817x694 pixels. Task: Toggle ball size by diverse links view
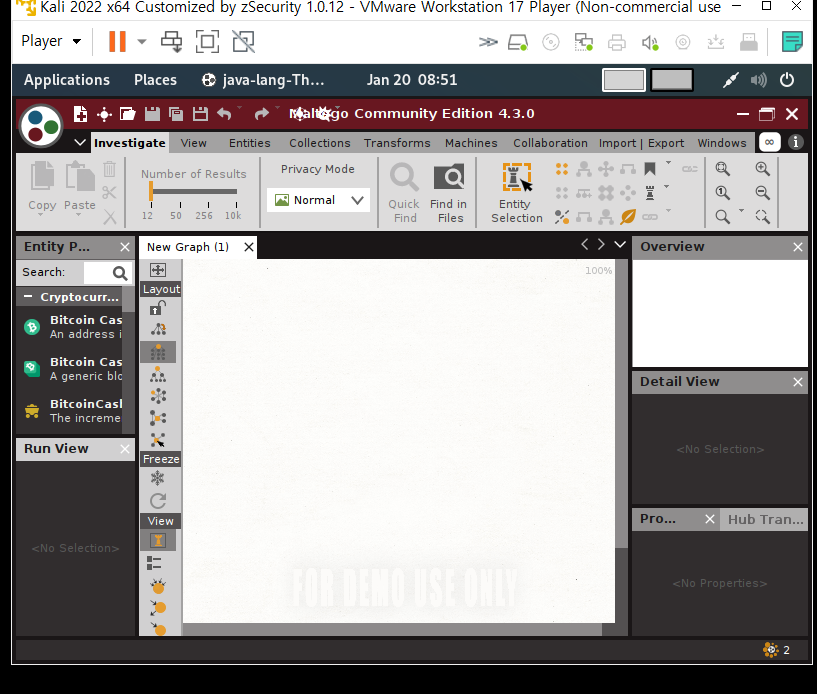(x=158, y=608)
